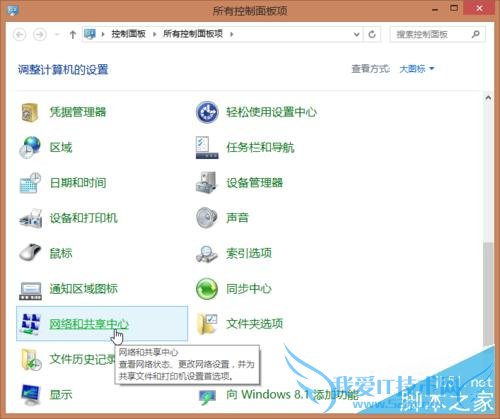Click the scrollbar up arrow
500x419 pixels.
coord(488,98)
